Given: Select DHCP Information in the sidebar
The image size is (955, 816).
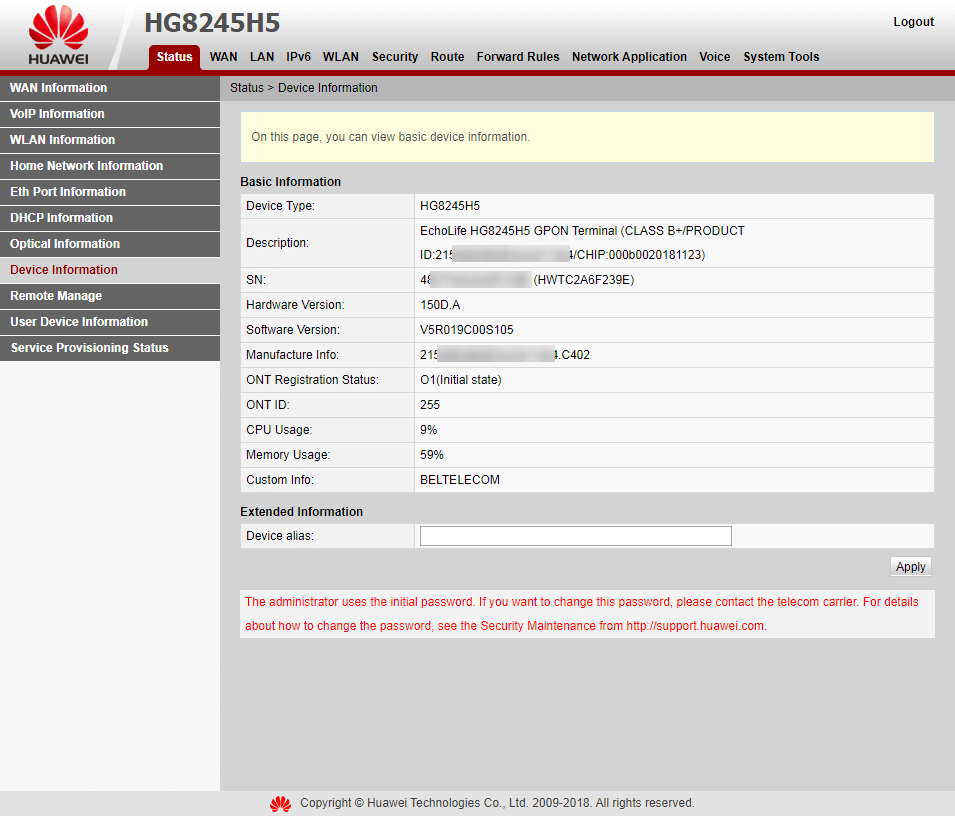Looking at the screenshot, I should click(60, 218).
